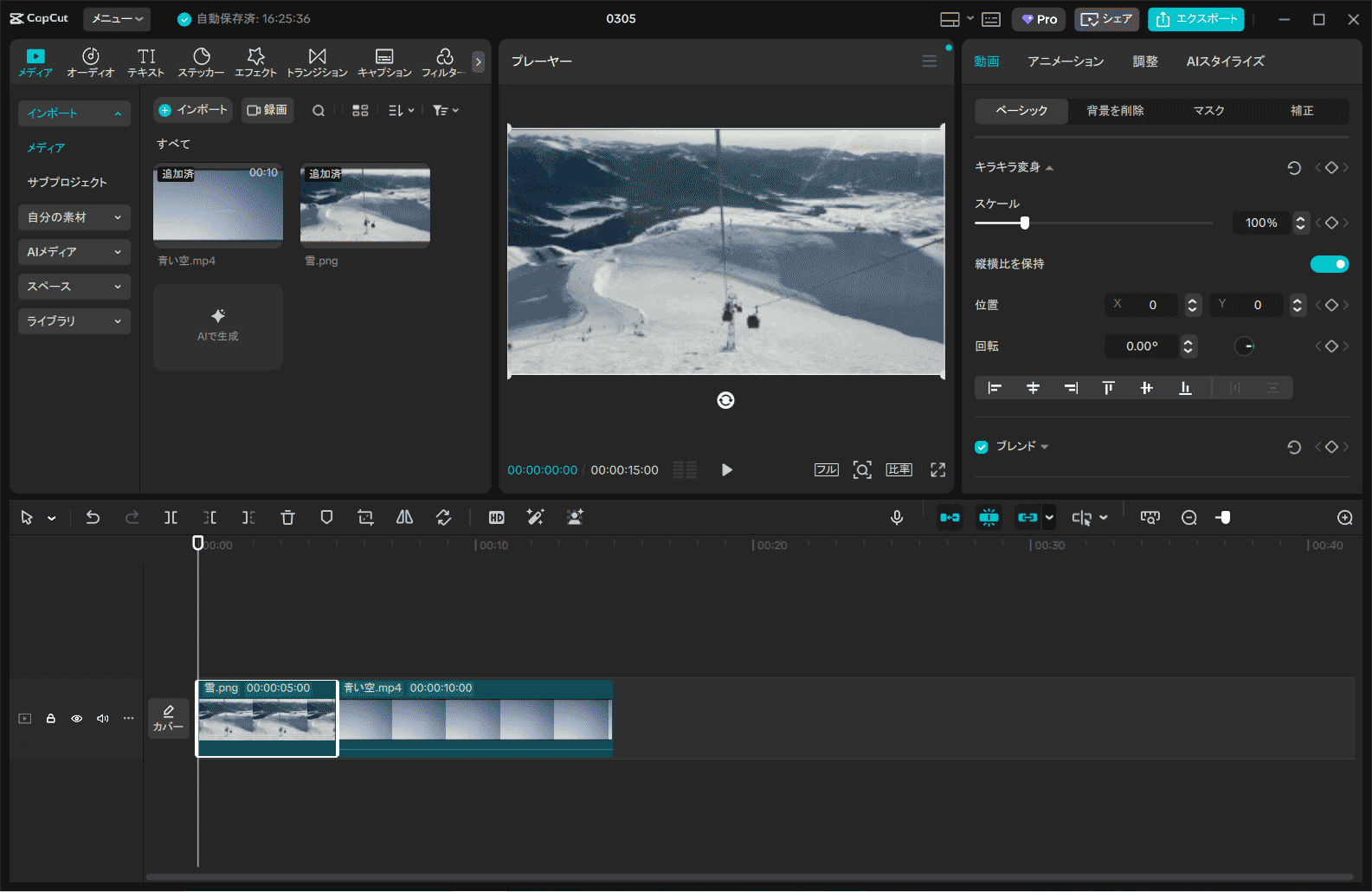This screenshot has width=1372, height=892.
Task: Select the mirror flip tool icon
Action: pos(404,517)
